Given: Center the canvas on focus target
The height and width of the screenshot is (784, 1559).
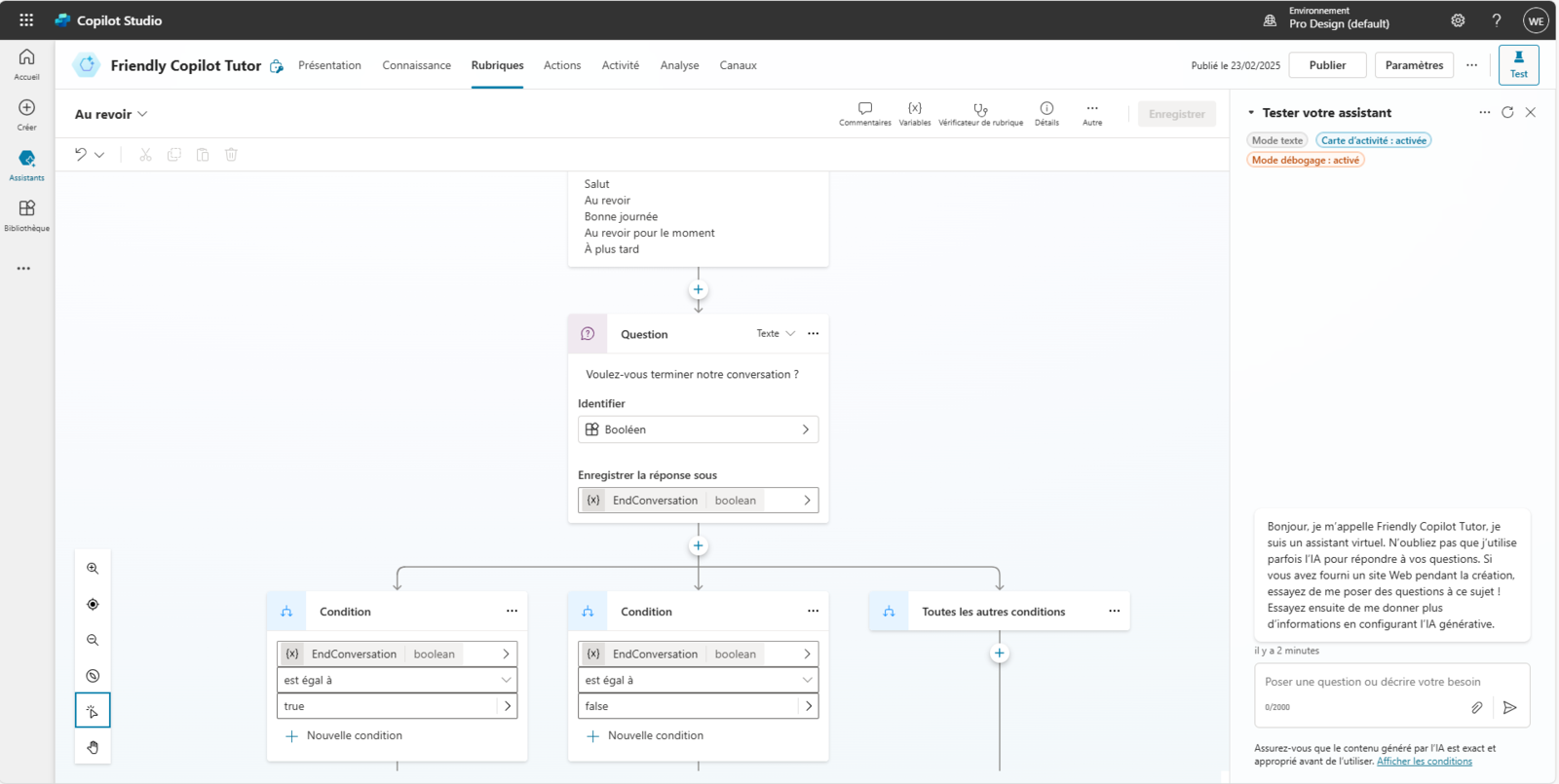Looking at the screenshot, I should pos(93,604).
